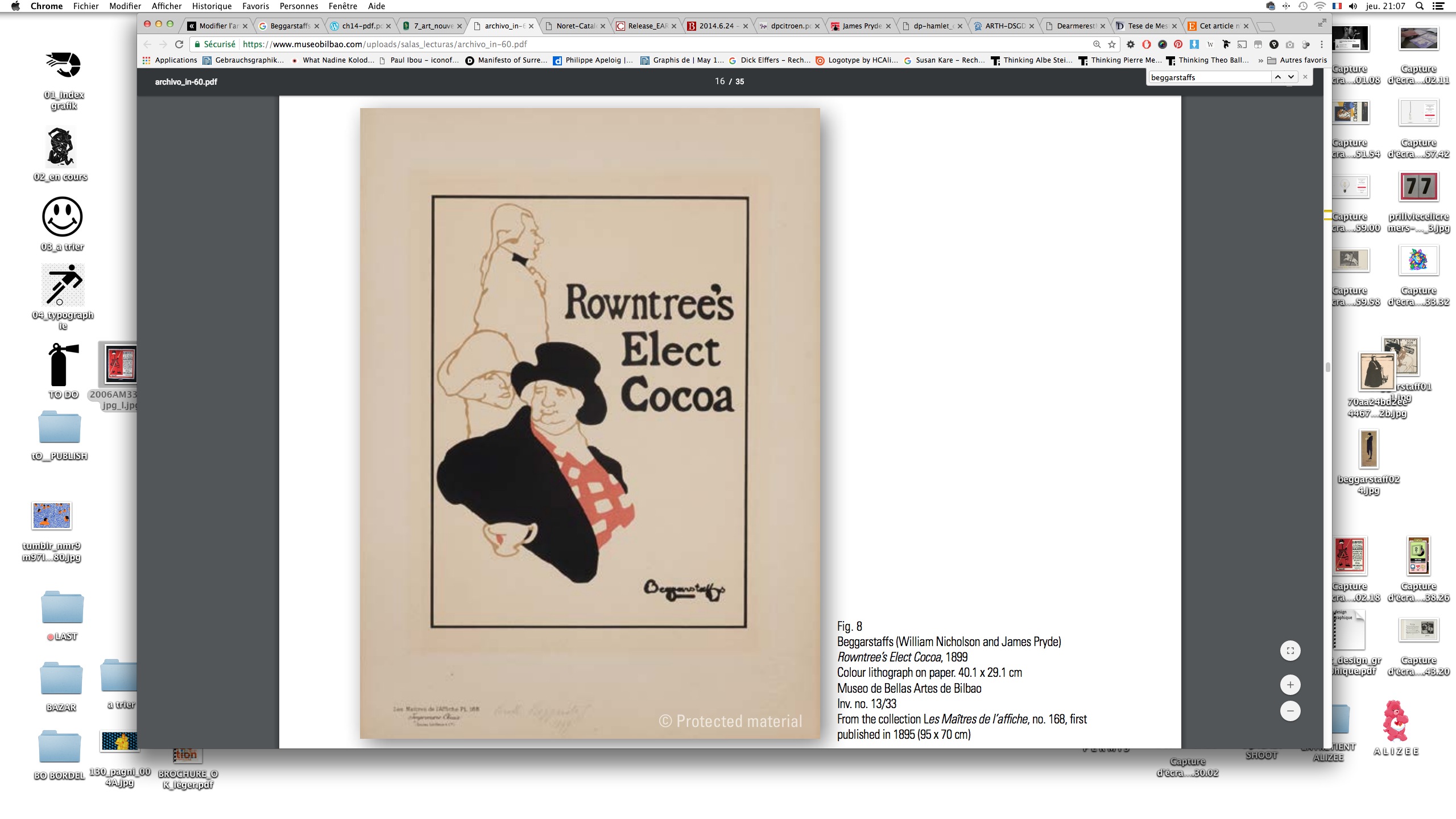Screen dimensions: 1456x819
Task: Open Fichier menu in menu bar
Action: pos(86,6)
